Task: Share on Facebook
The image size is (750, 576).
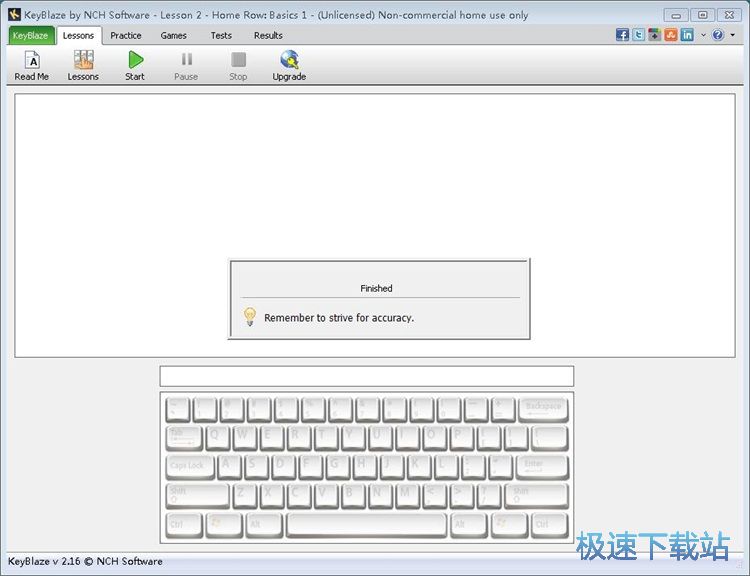Action: point(622,35)
